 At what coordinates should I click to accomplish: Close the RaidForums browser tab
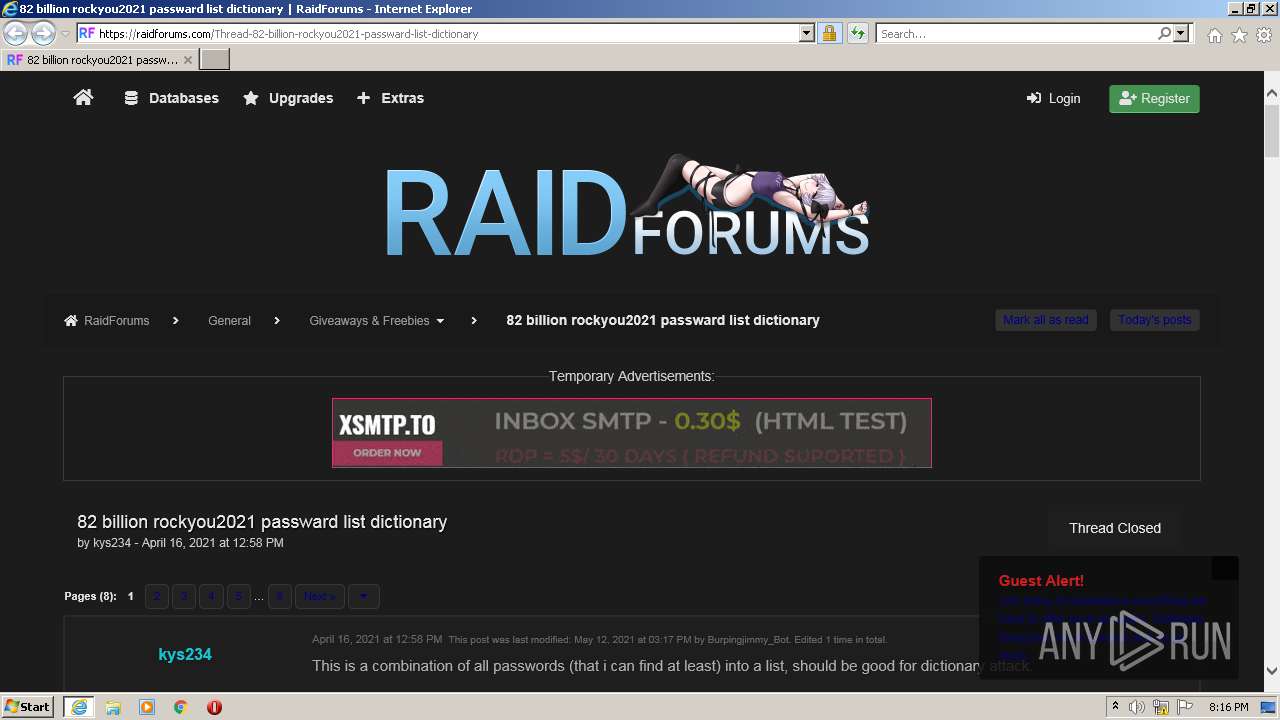click(187, 60)
